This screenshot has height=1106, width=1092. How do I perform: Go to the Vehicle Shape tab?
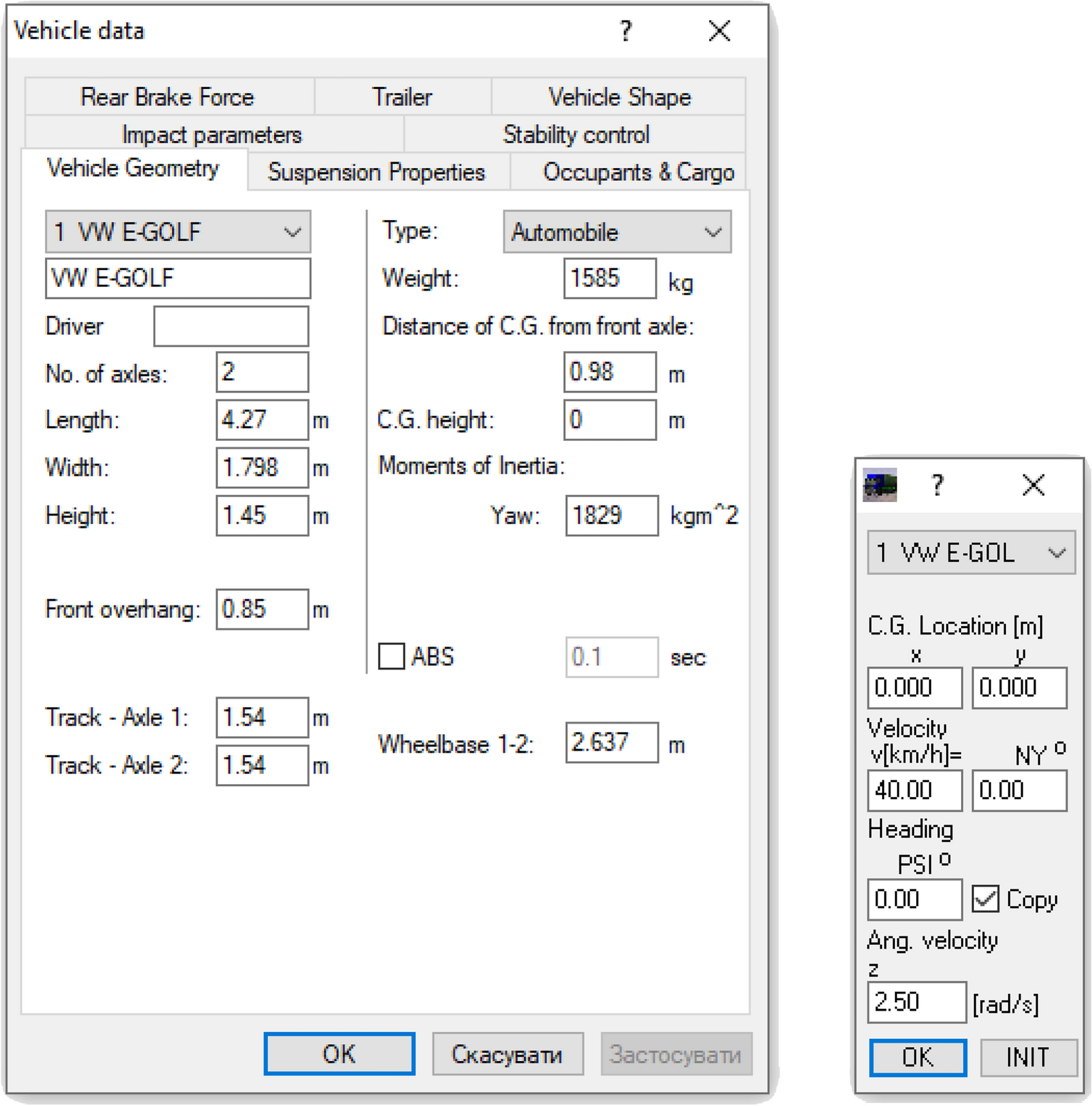pos(619,97)
